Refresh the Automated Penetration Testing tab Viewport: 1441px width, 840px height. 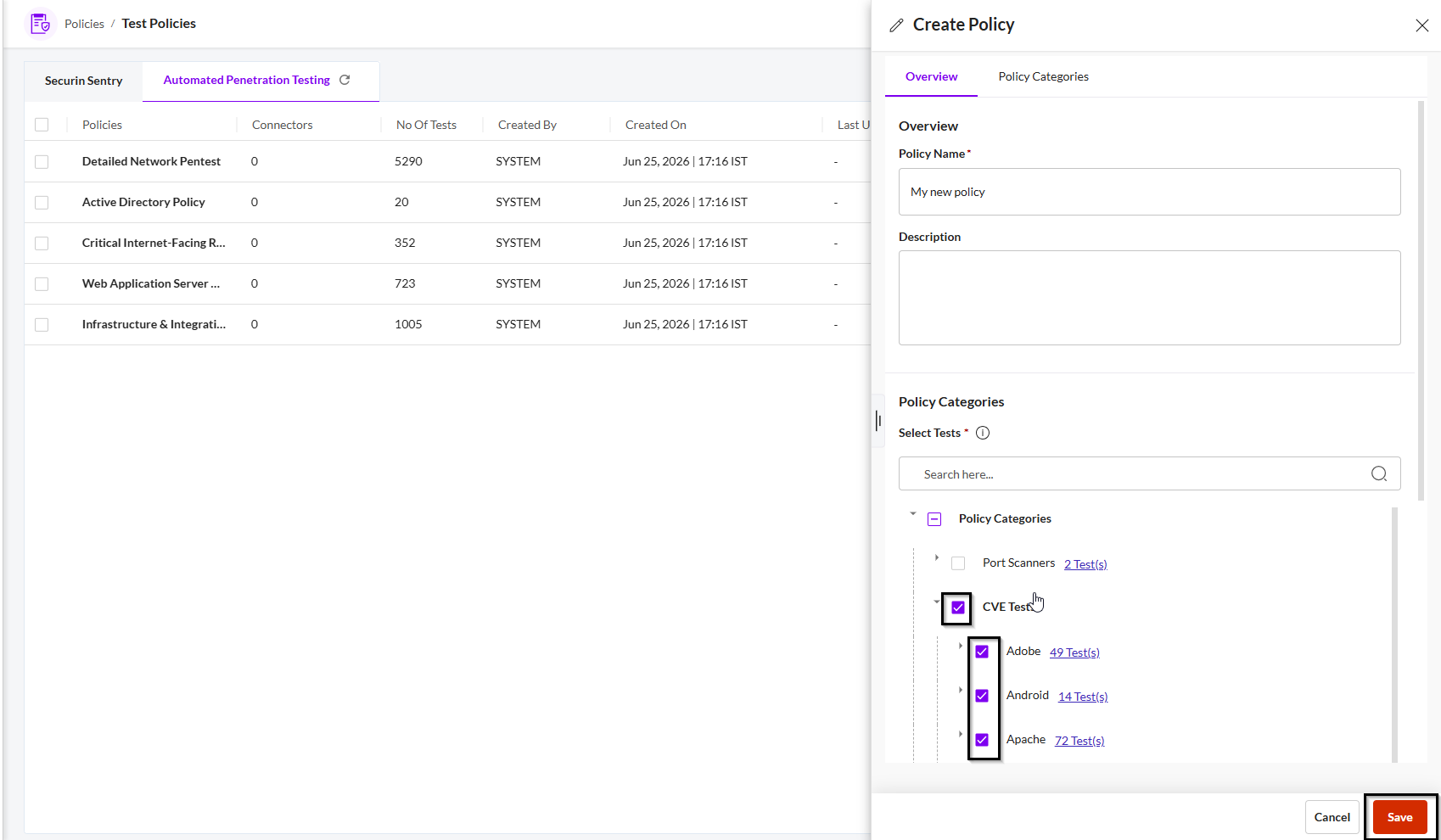coord(345,80)
